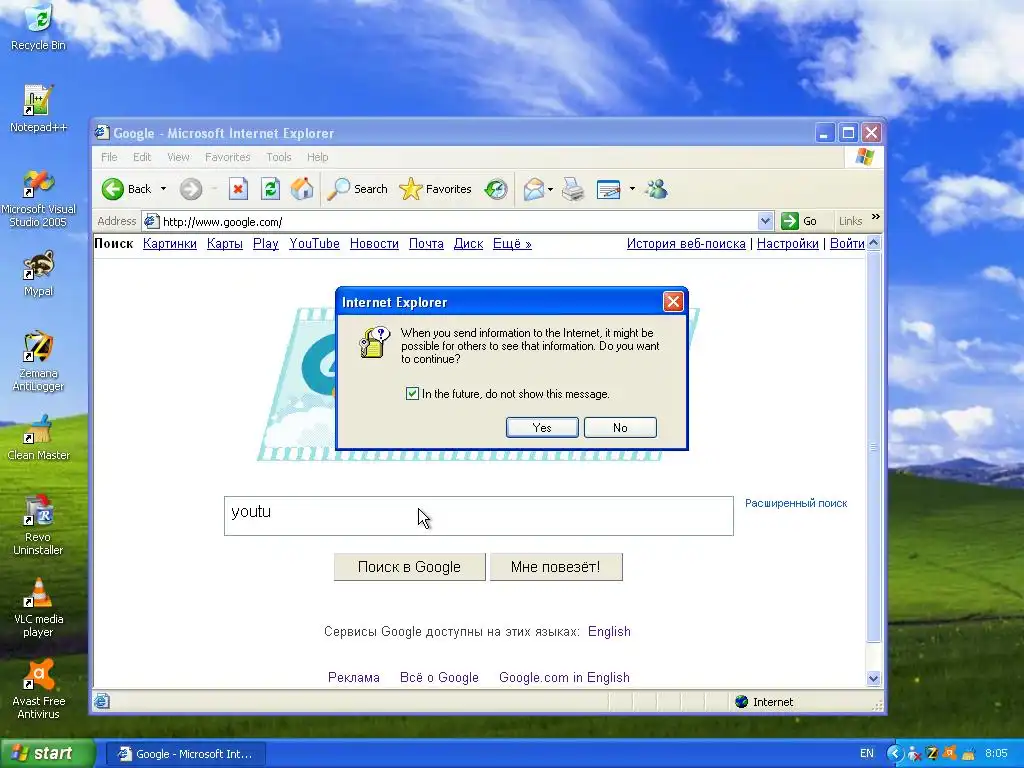This screenshot has width=1024, height=768.
Task: Open the Edit menu
Action: point(142,157)
